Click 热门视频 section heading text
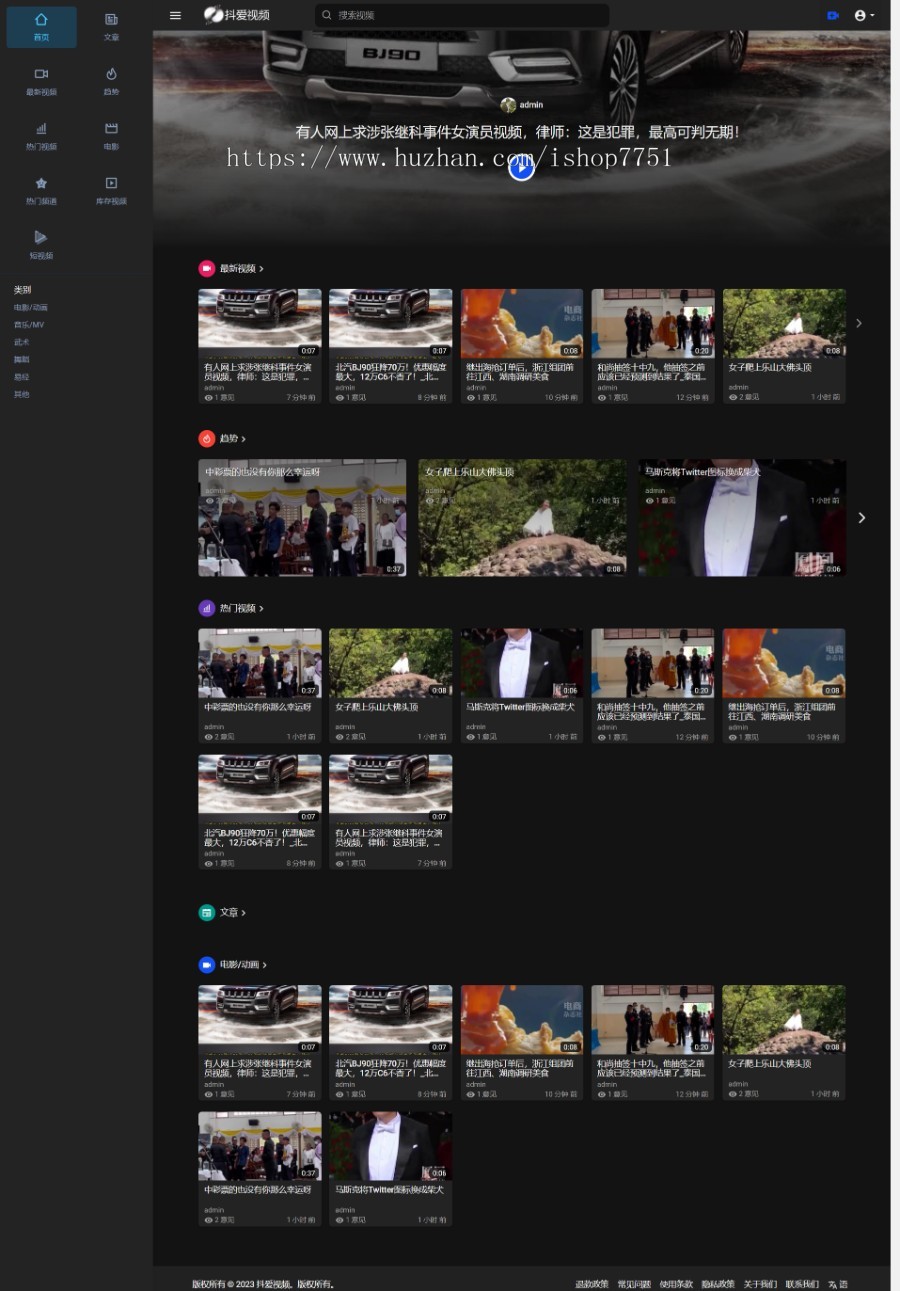This screenshot has width=900, height=1291. click(x=238, y=608)
